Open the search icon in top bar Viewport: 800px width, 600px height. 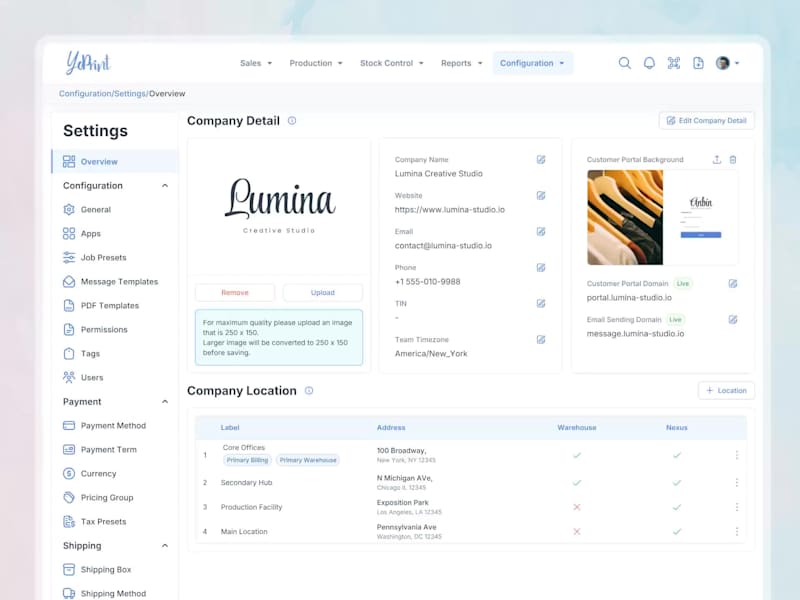coord(624,62)
